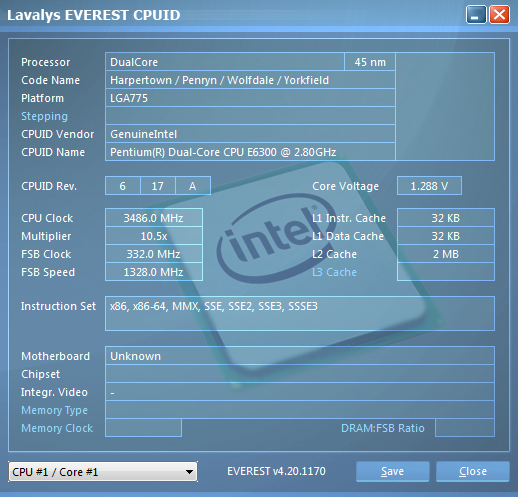This screenshot has width=518, height=497.
Task: Click the 'CPUID Vendor' label
Action: 57,134
